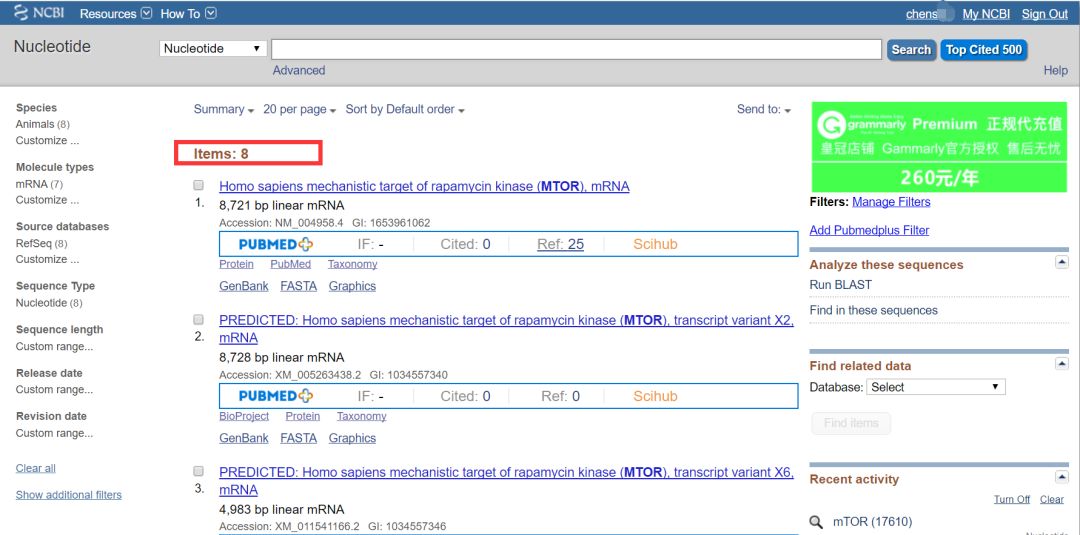This screenshot has width=1080, height=535.
Task: Open FASTA view for result 2
Action: tap(298, 439)
